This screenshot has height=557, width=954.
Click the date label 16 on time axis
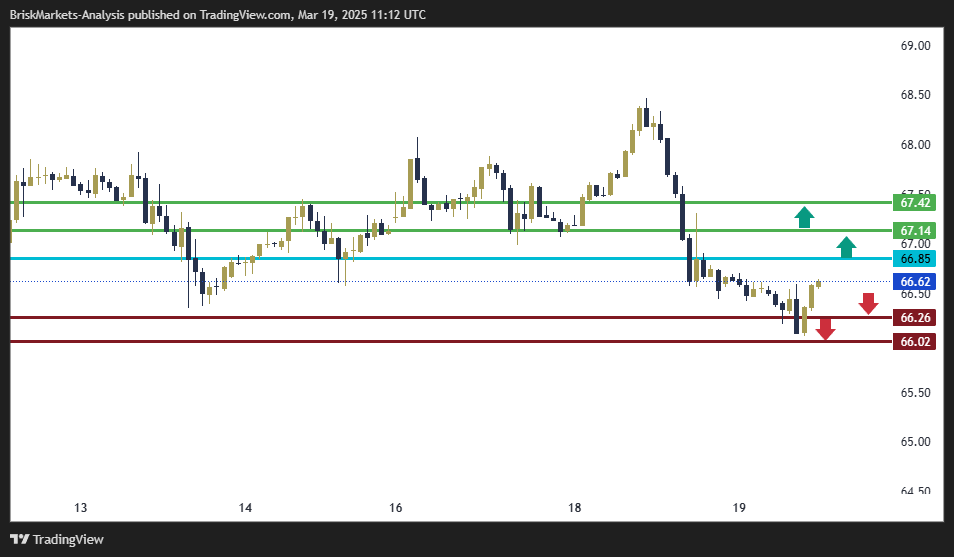pos(396,508)
